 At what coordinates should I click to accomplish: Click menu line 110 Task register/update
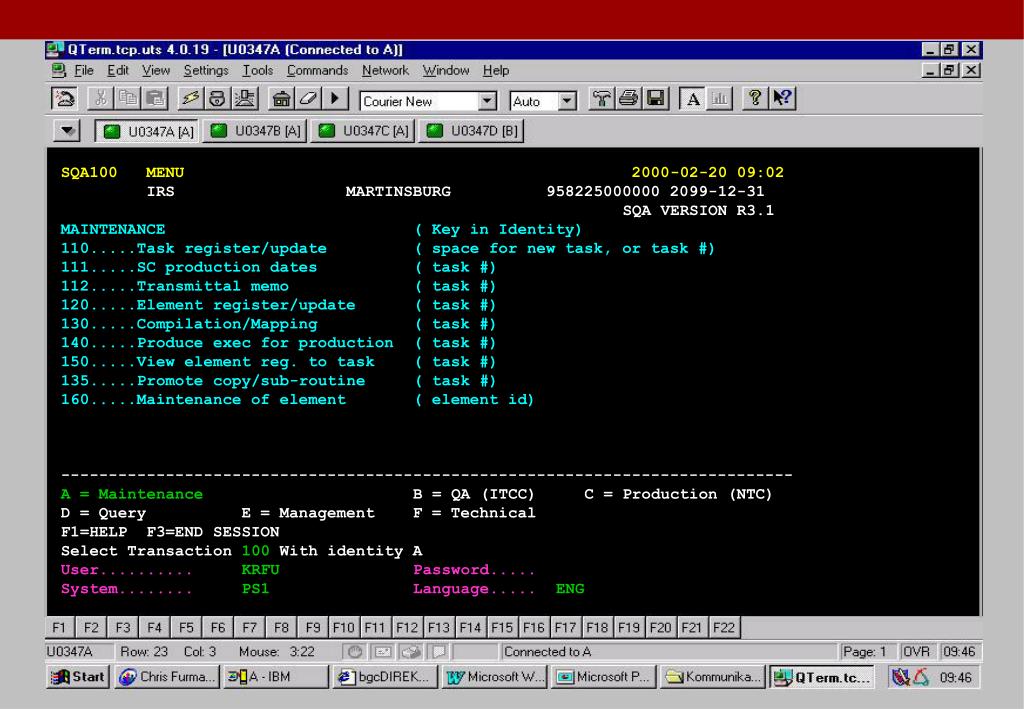pyautogui.click(x=193, y=249)
